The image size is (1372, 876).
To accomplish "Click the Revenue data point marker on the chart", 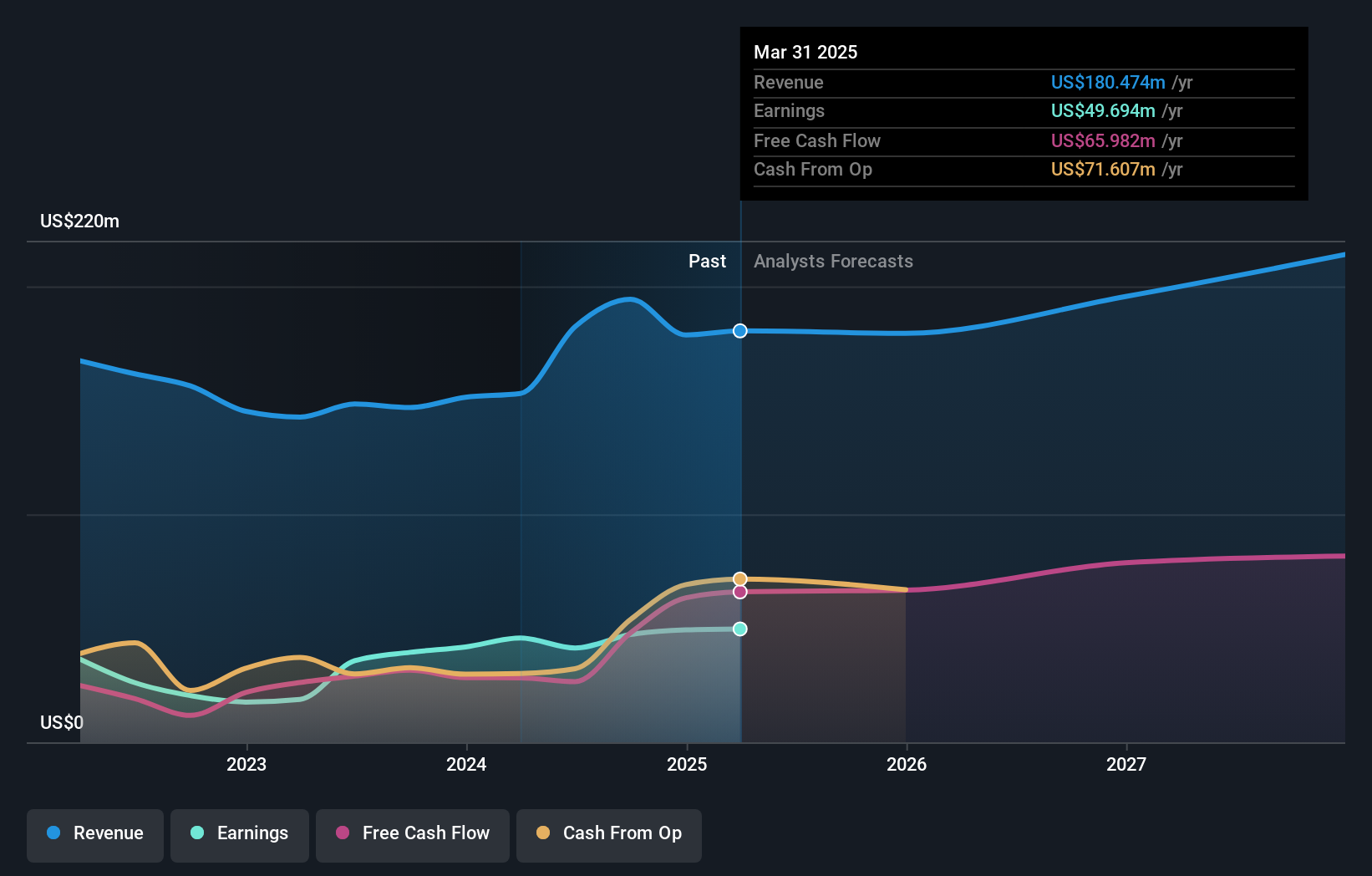I will click(x=740, y=331).
